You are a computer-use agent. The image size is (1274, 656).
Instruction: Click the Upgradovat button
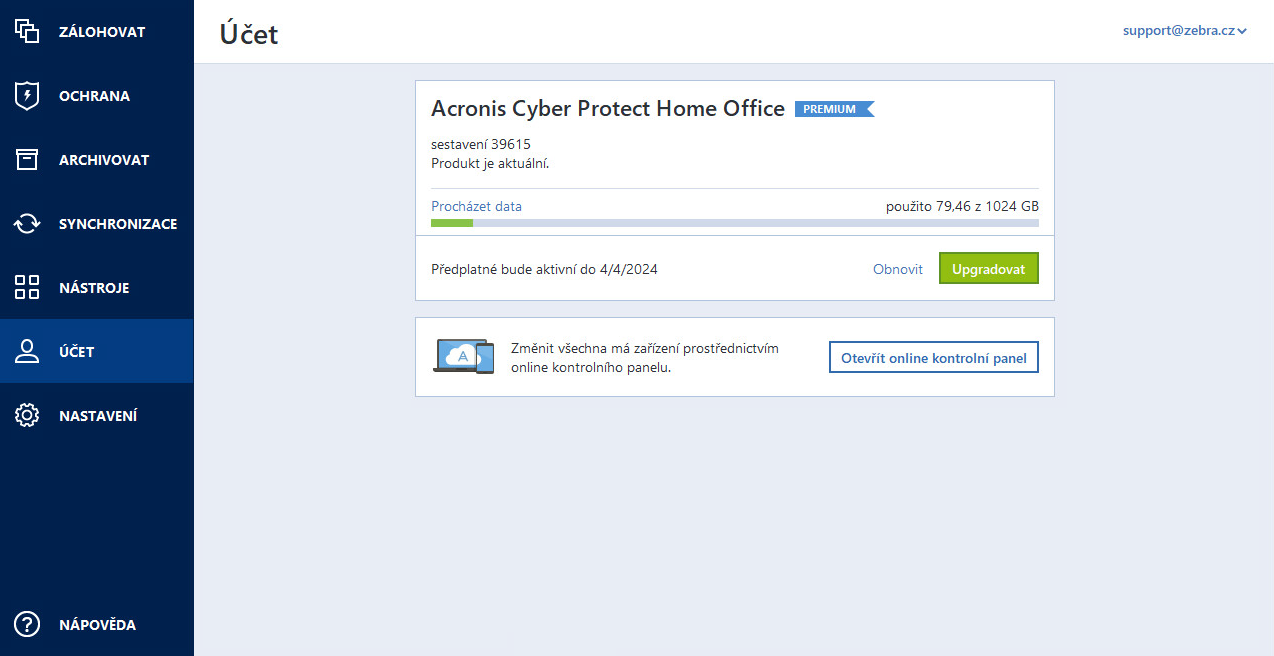click(989, 268)
